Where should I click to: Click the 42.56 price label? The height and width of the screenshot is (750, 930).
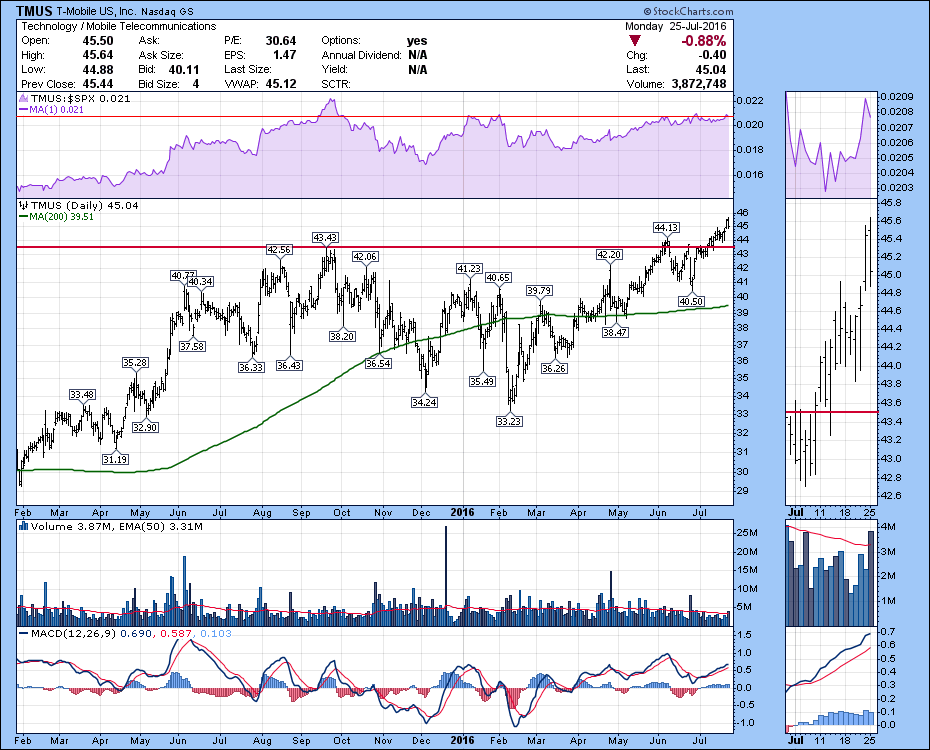[279, 250]
